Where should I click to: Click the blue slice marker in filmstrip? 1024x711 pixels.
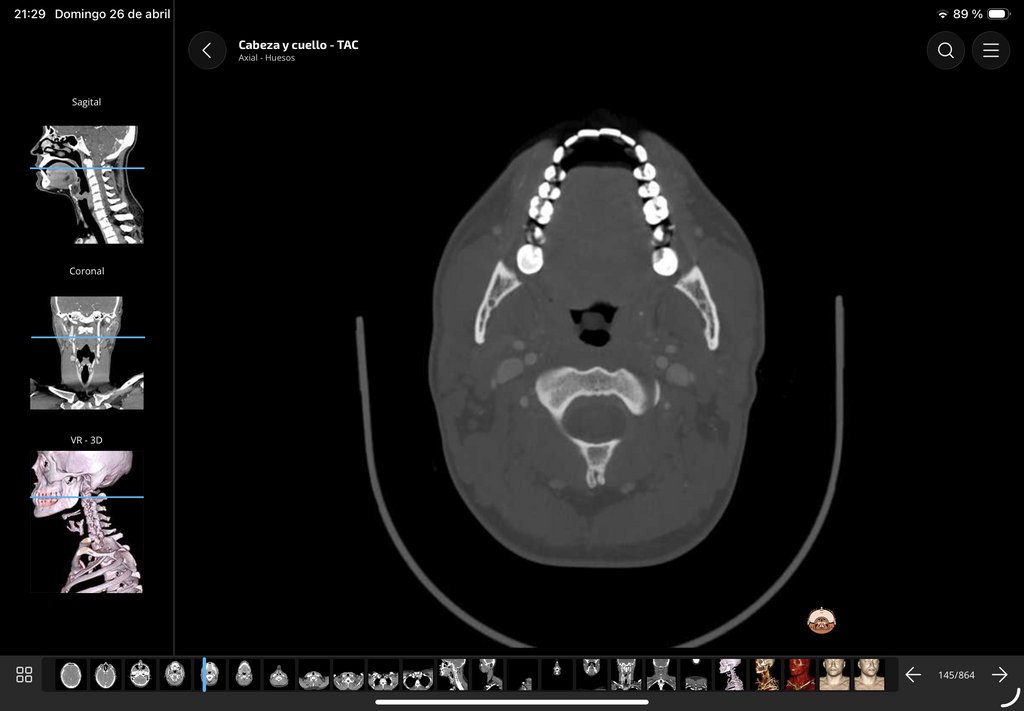pyautogui.click(x=204, y=674)
